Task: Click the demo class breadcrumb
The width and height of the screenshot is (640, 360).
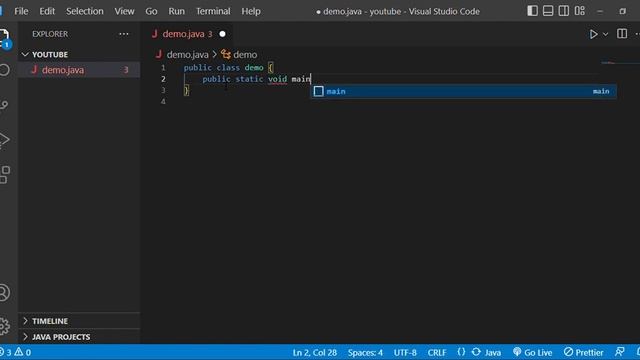Action: (x=245, y=54)
